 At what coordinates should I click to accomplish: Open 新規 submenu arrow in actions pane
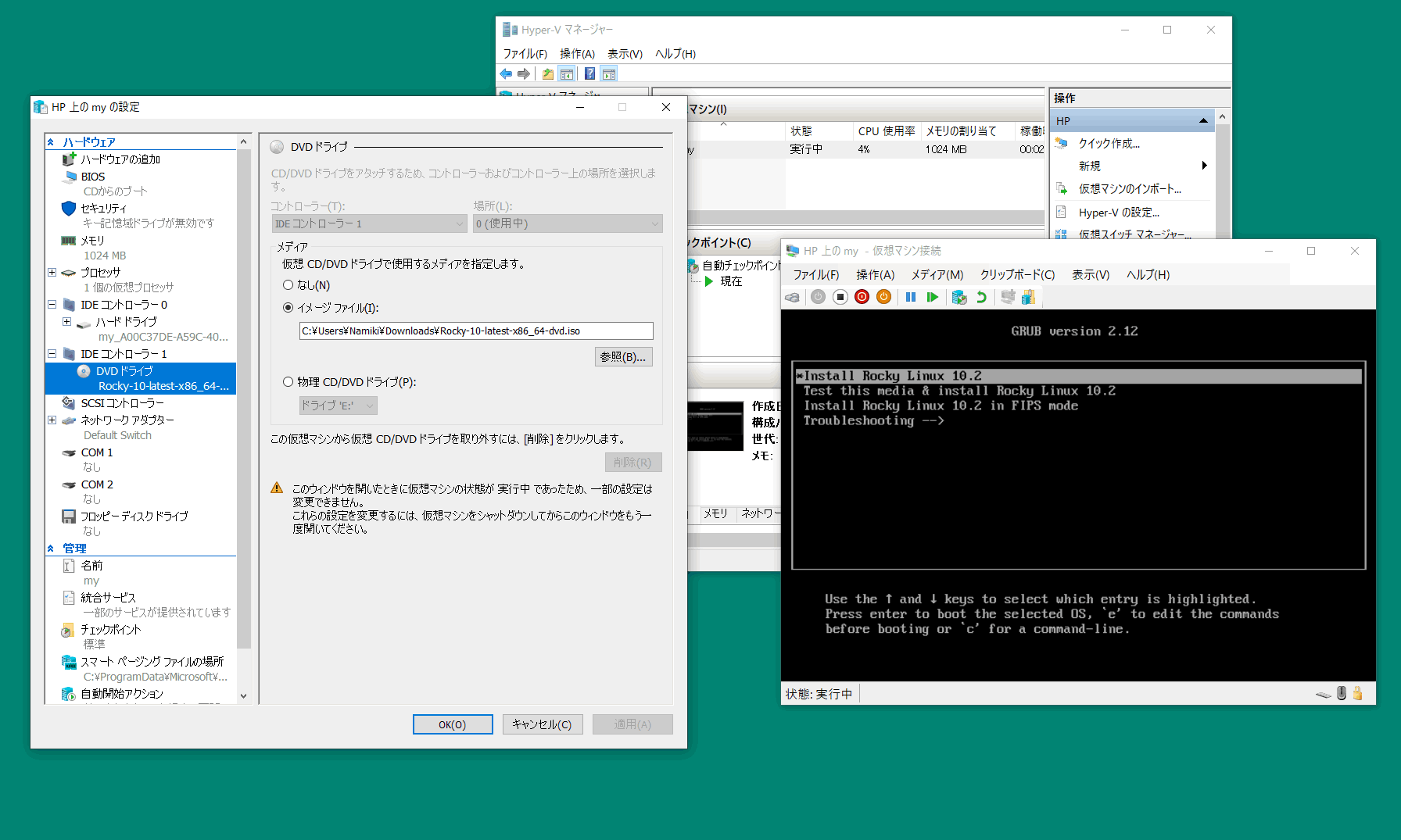click(1205, 166)
